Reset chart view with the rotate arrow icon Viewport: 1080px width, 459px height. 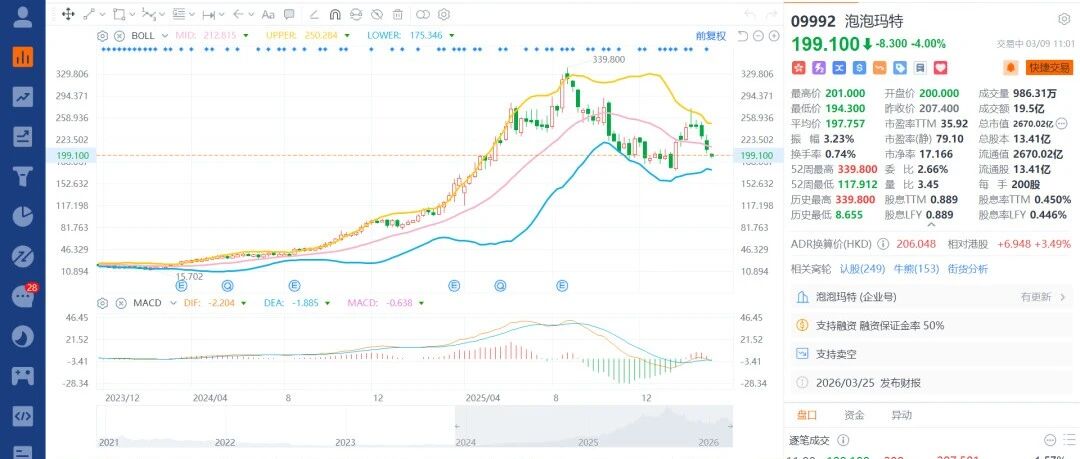point(742,36)
